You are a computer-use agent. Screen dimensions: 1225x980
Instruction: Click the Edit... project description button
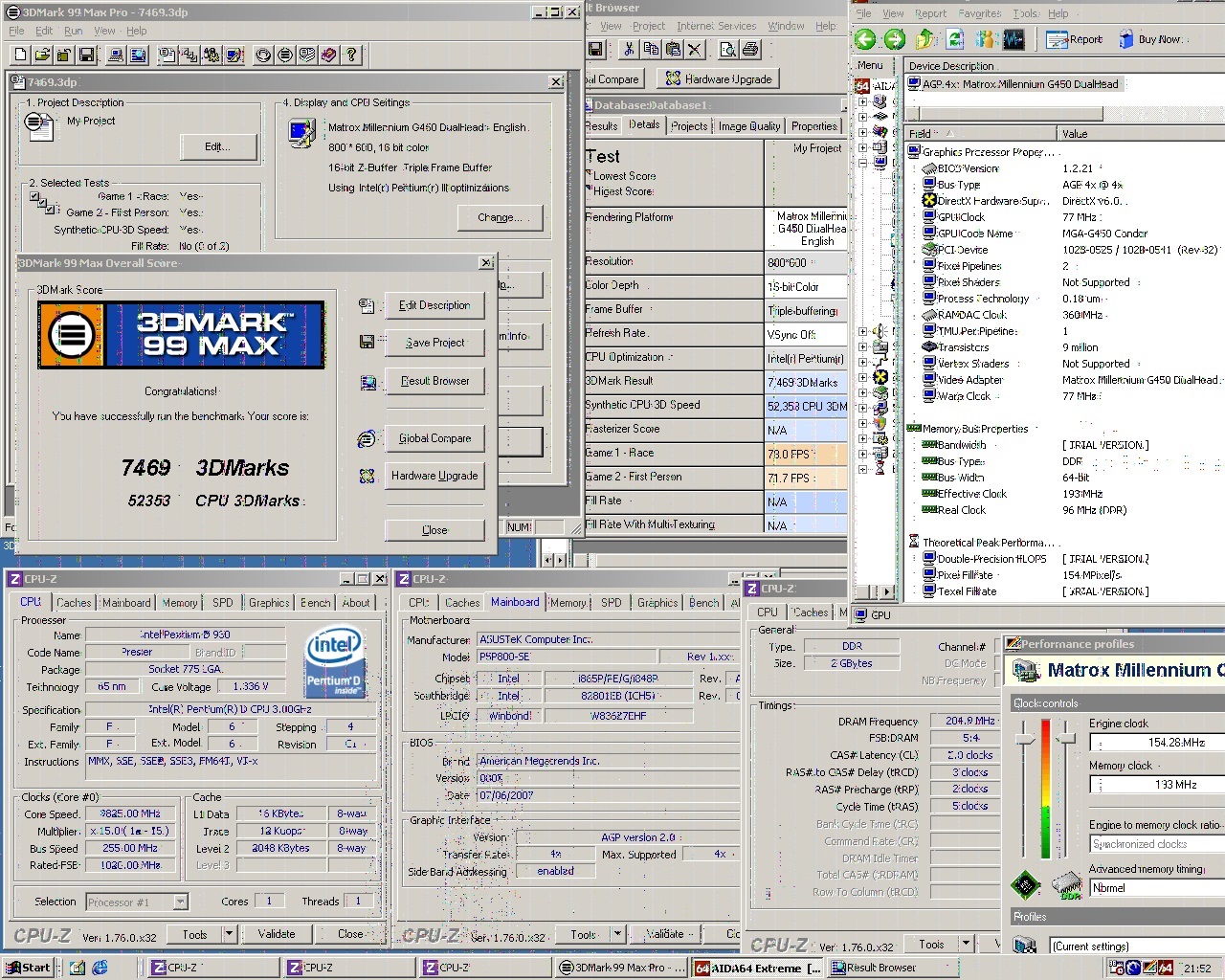tap(218, 146)
